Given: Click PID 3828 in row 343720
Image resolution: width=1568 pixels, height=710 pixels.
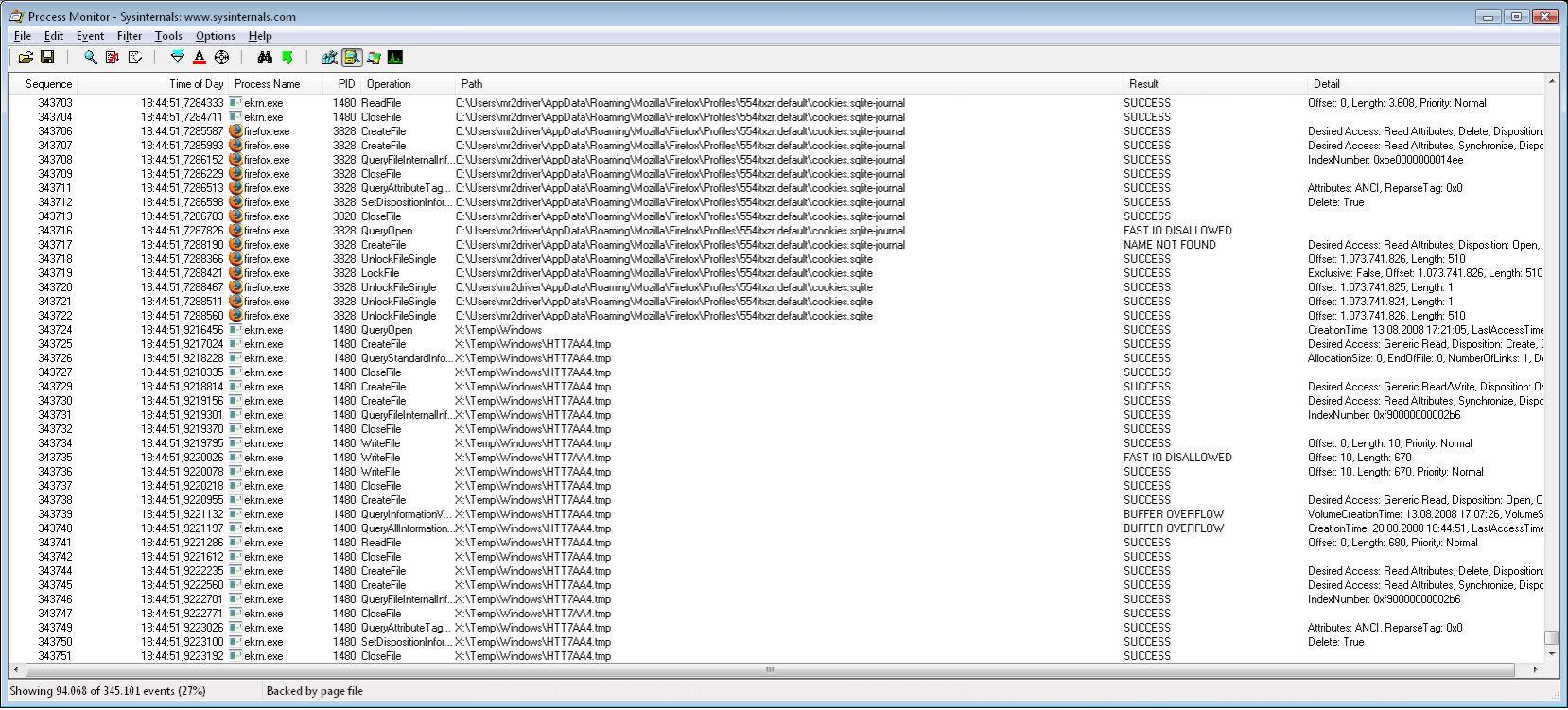Looking at the screenshot, I should click(344, 287).
